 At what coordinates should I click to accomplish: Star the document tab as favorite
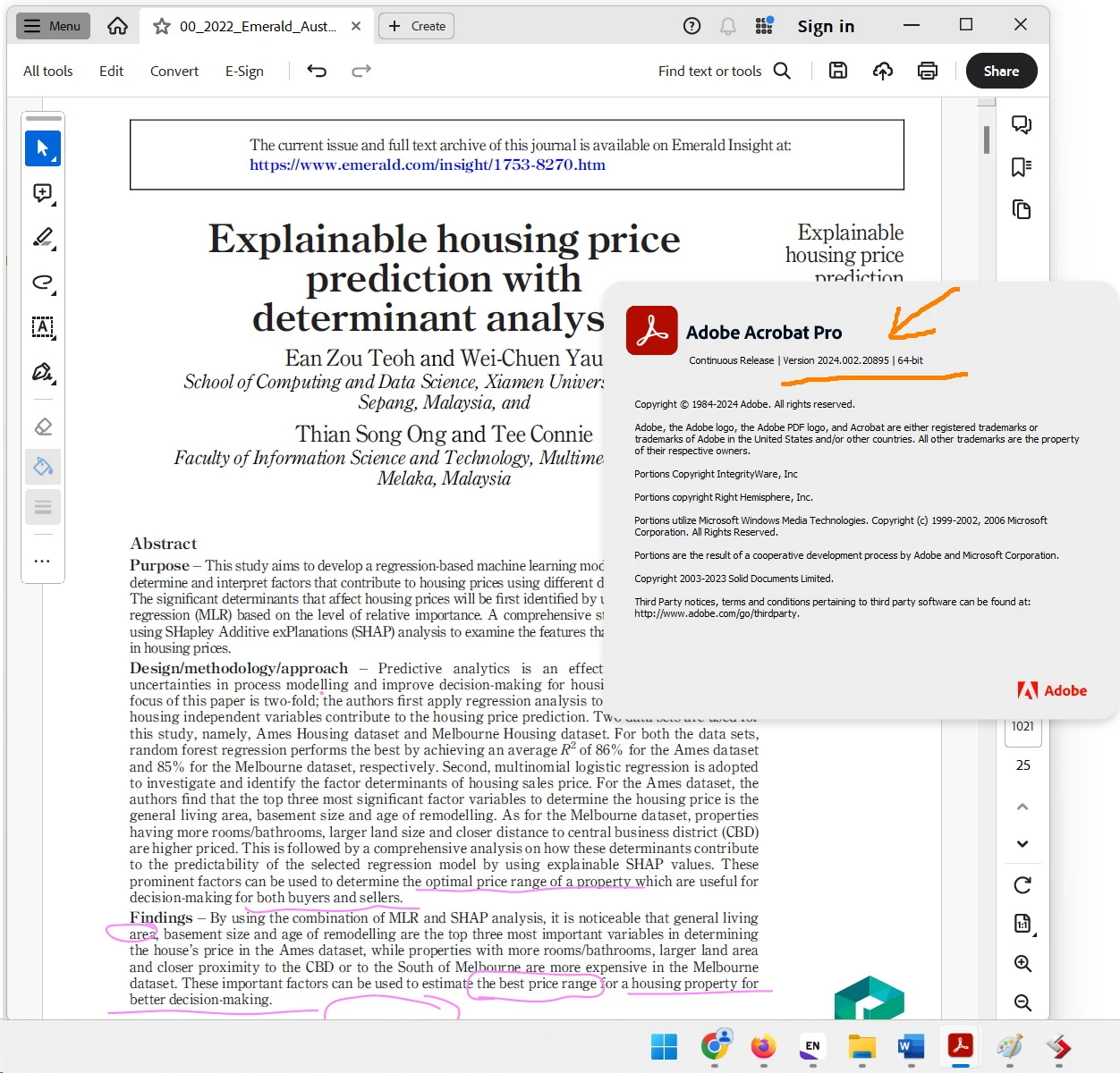point(161,26)
